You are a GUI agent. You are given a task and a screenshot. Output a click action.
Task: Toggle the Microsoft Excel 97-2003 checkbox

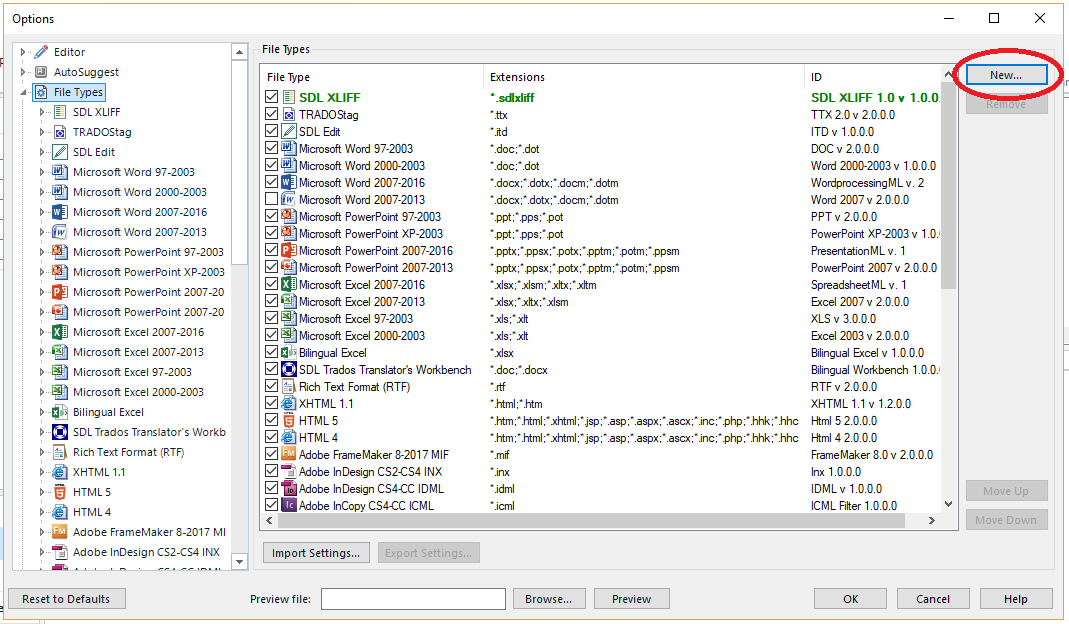(x=271, y=318)
